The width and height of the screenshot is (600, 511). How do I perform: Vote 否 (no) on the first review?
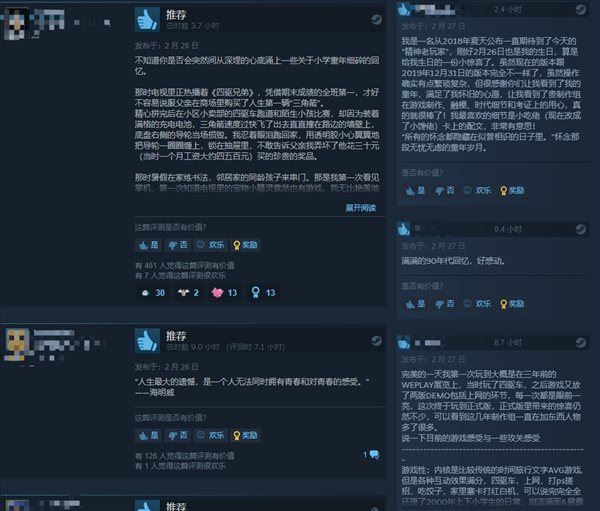(x=178, y=245)
